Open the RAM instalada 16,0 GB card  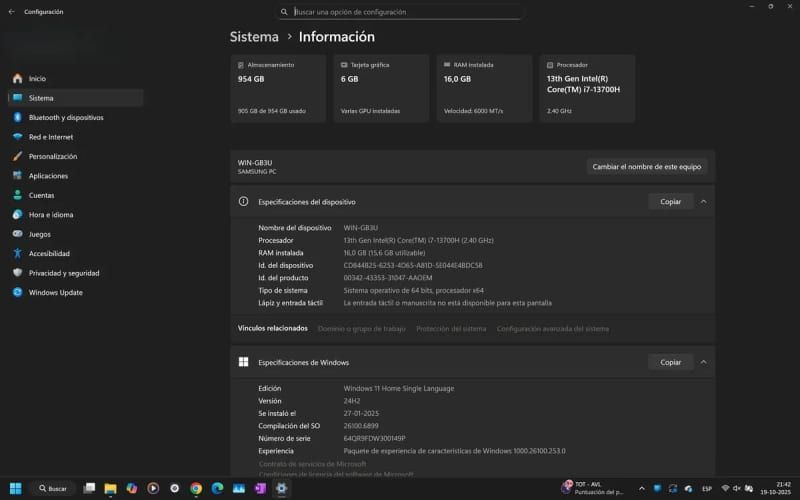click(484, 88)
